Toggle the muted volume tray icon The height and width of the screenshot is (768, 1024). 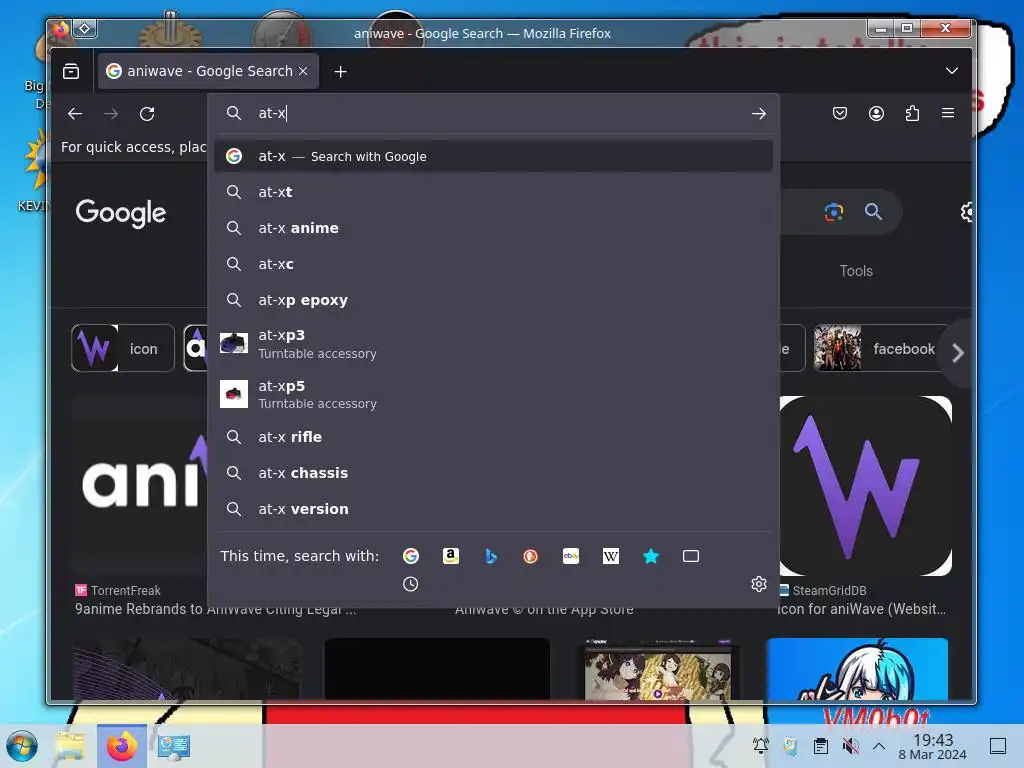[850, 746]
